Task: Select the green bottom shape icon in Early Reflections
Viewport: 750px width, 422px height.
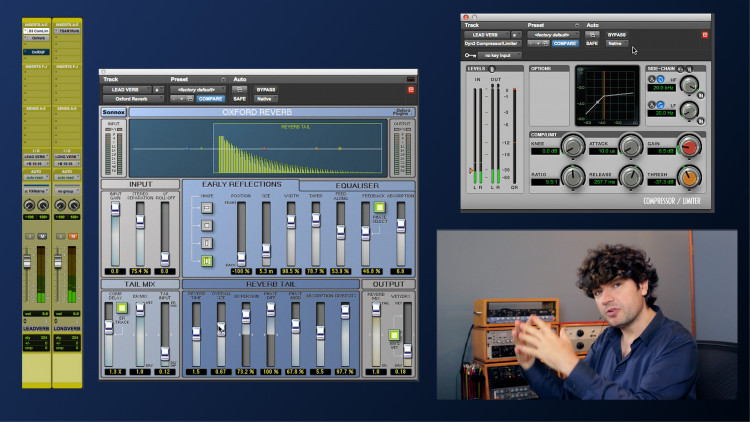Action: (207, 261)
